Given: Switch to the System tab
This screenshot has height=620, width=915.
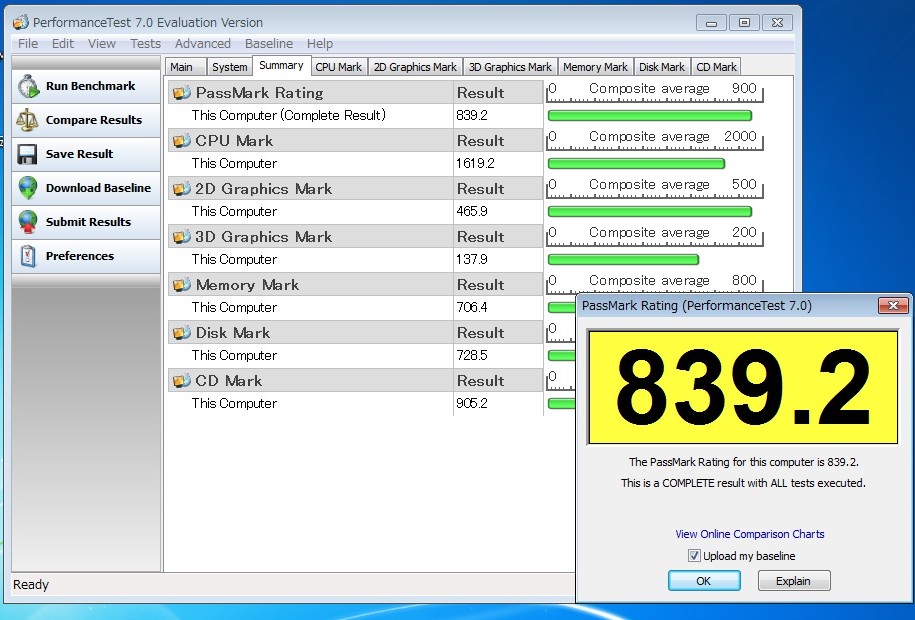Looking at the screenshot, I should click(x=229, y=67).
